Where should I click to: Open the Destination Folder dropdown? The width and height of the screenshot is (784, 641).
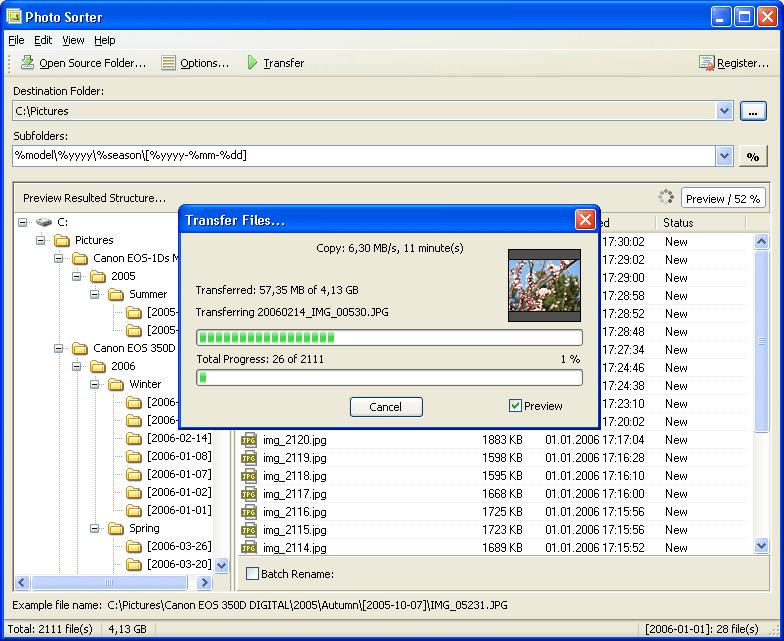tap(725, 111)
